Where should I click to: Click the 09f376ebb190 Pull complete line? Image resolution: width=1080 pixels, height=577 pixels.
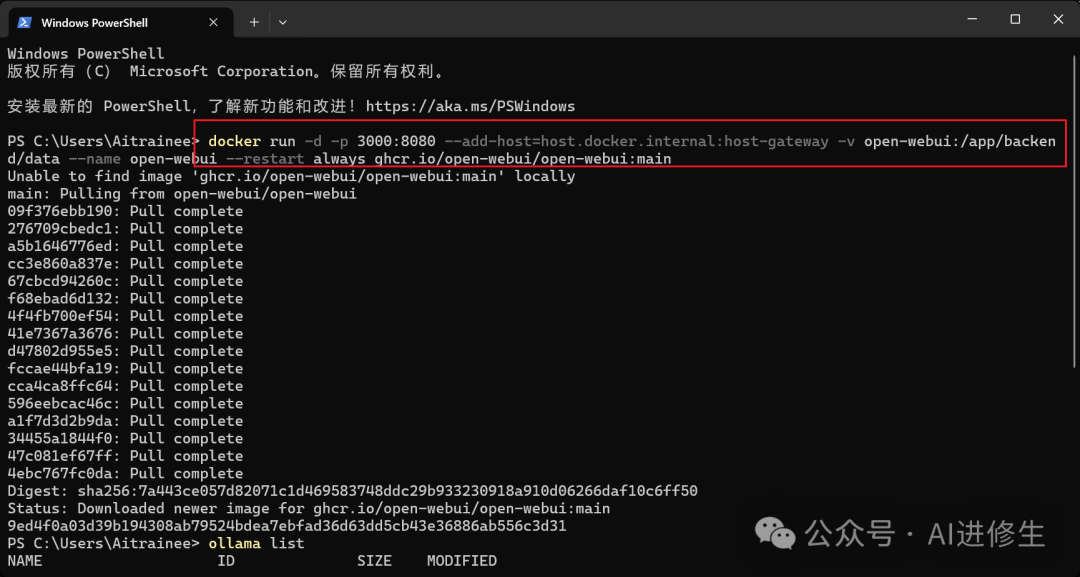coord(125,211)
